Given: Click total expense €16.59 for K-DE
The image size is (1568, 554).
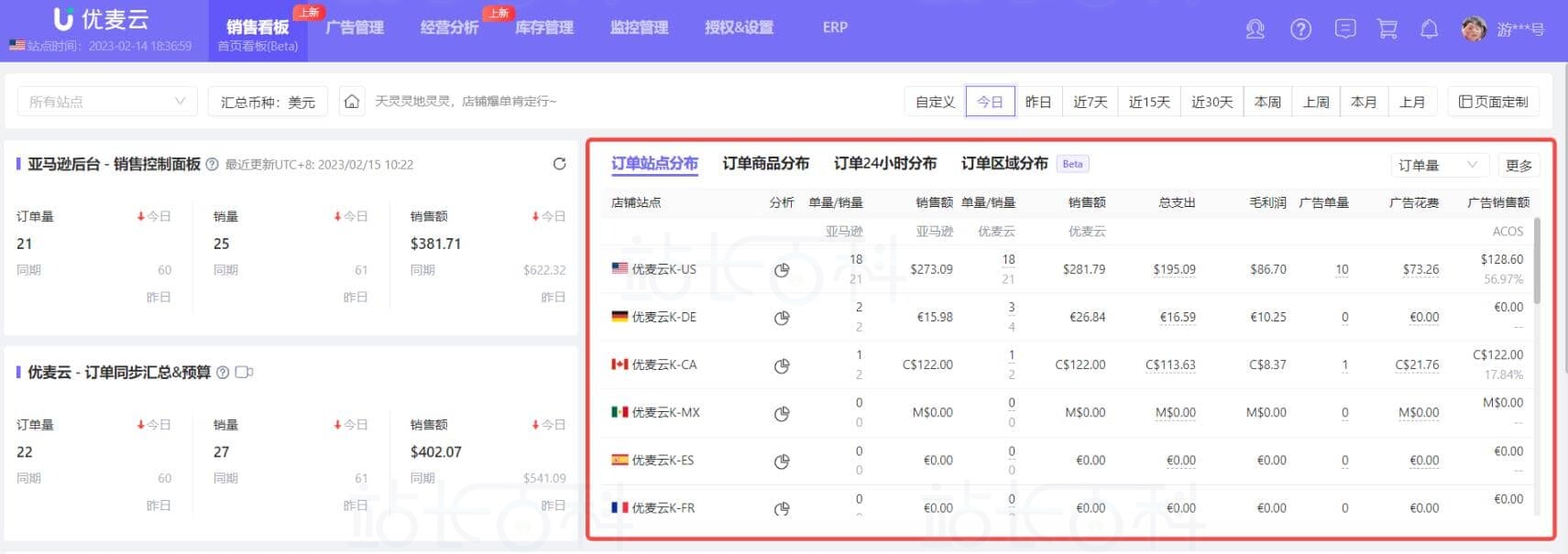Looking at the screenshot, I should tap(1178, 318).
